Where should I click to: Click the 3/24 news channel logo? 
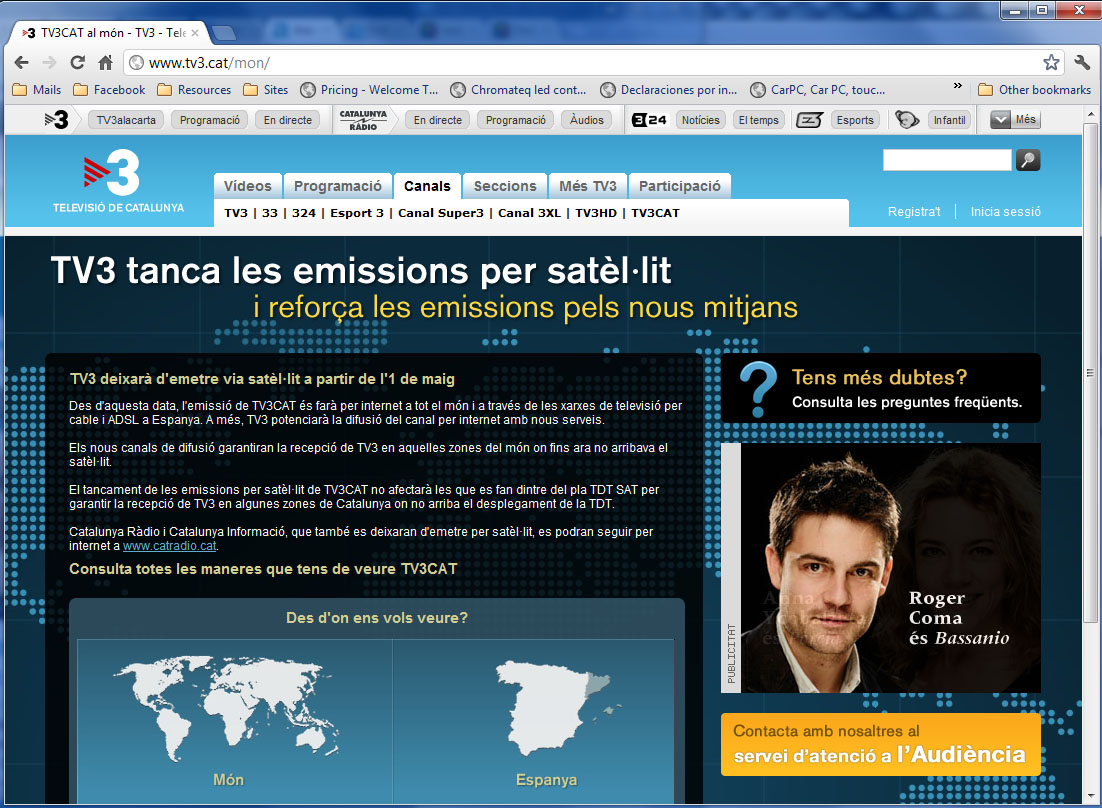[650, 120]
